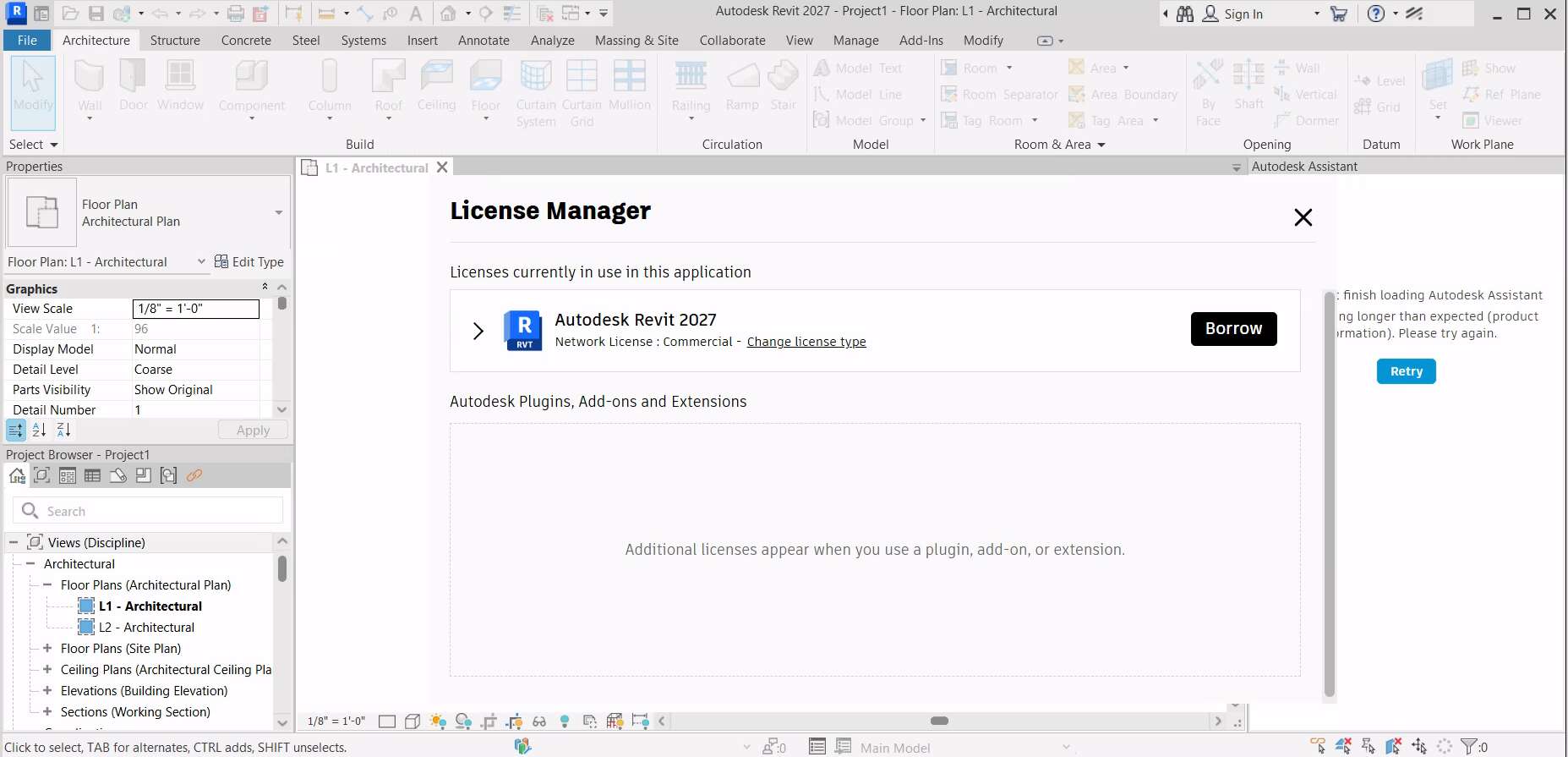Image resolution: width=1568 pixels, height=757 pixels.
Task: Click the sun path icon in view control bar
Action: click(438, 721)
